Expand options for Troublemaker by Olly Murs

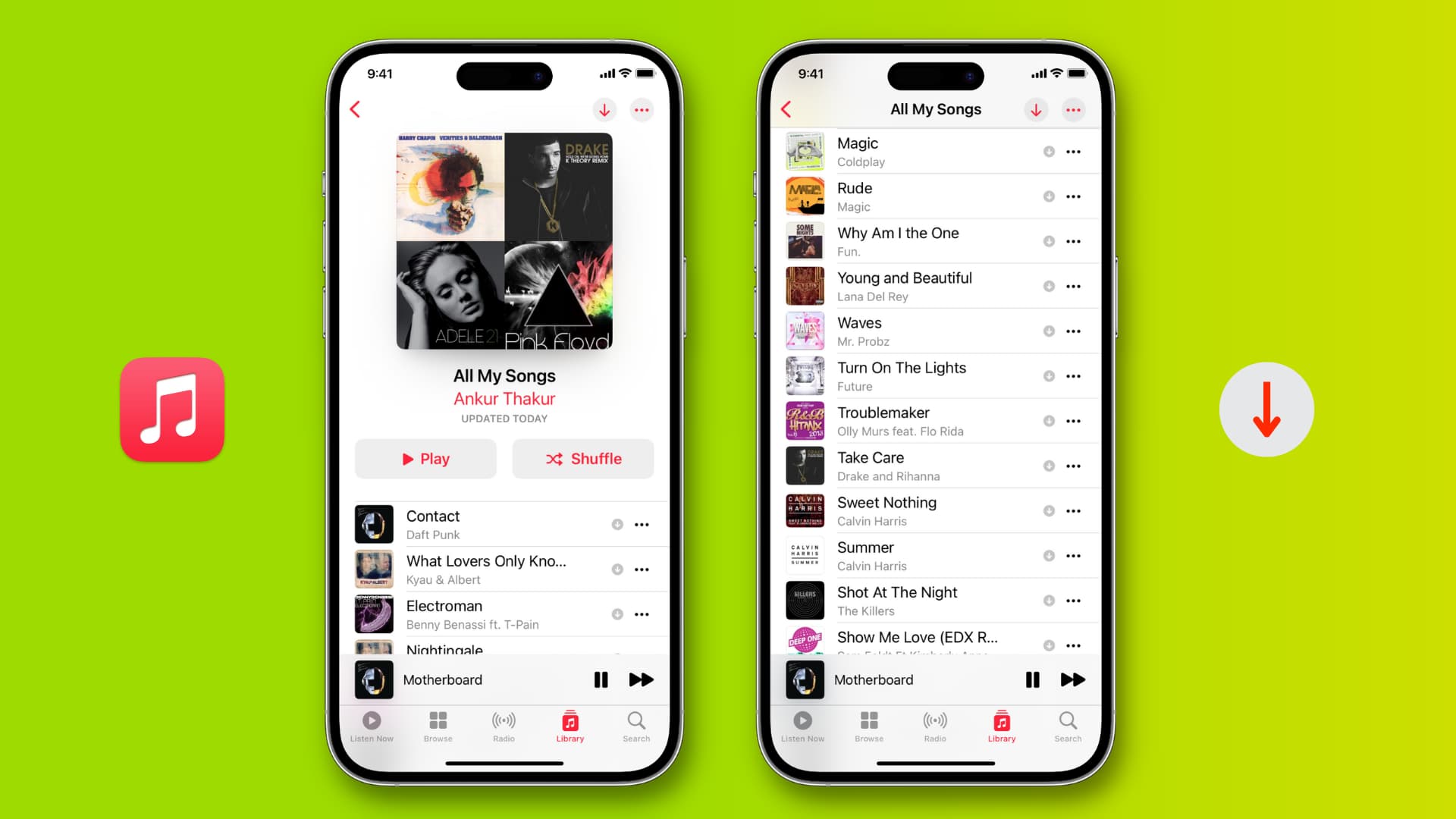1074,421
